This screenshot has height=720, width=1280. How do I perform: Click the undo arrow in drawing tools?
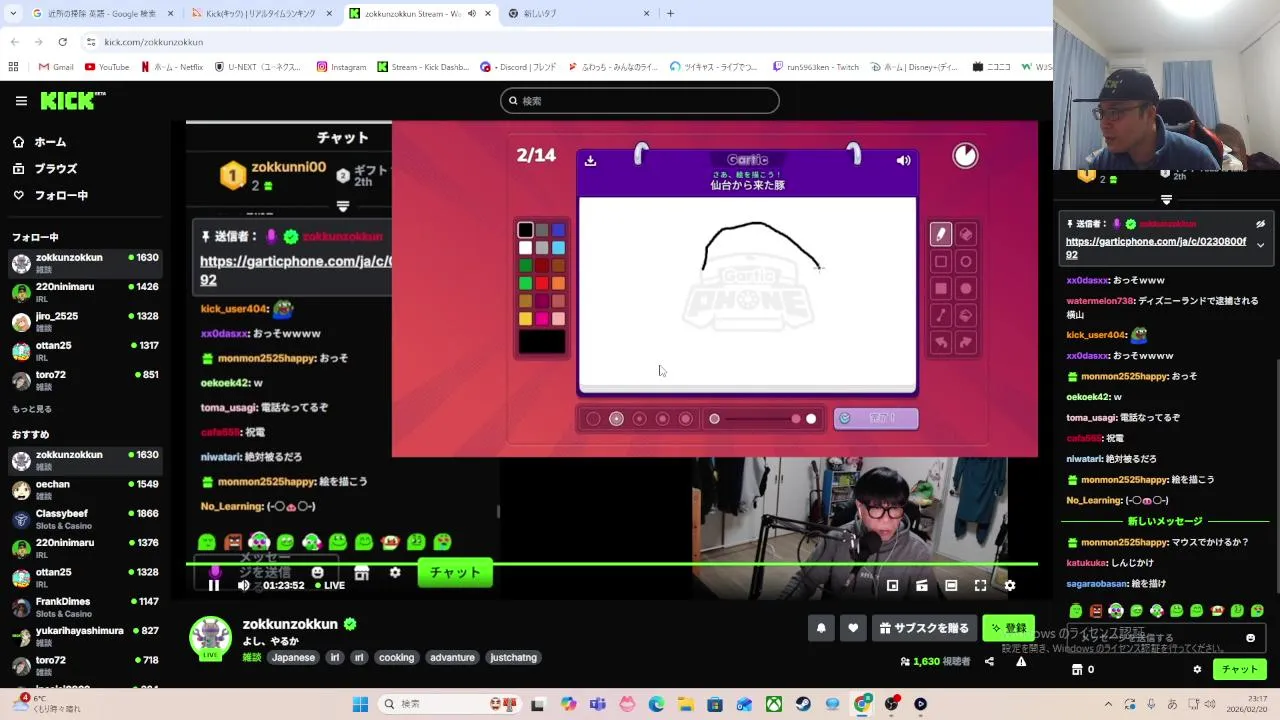click(940, 342)
